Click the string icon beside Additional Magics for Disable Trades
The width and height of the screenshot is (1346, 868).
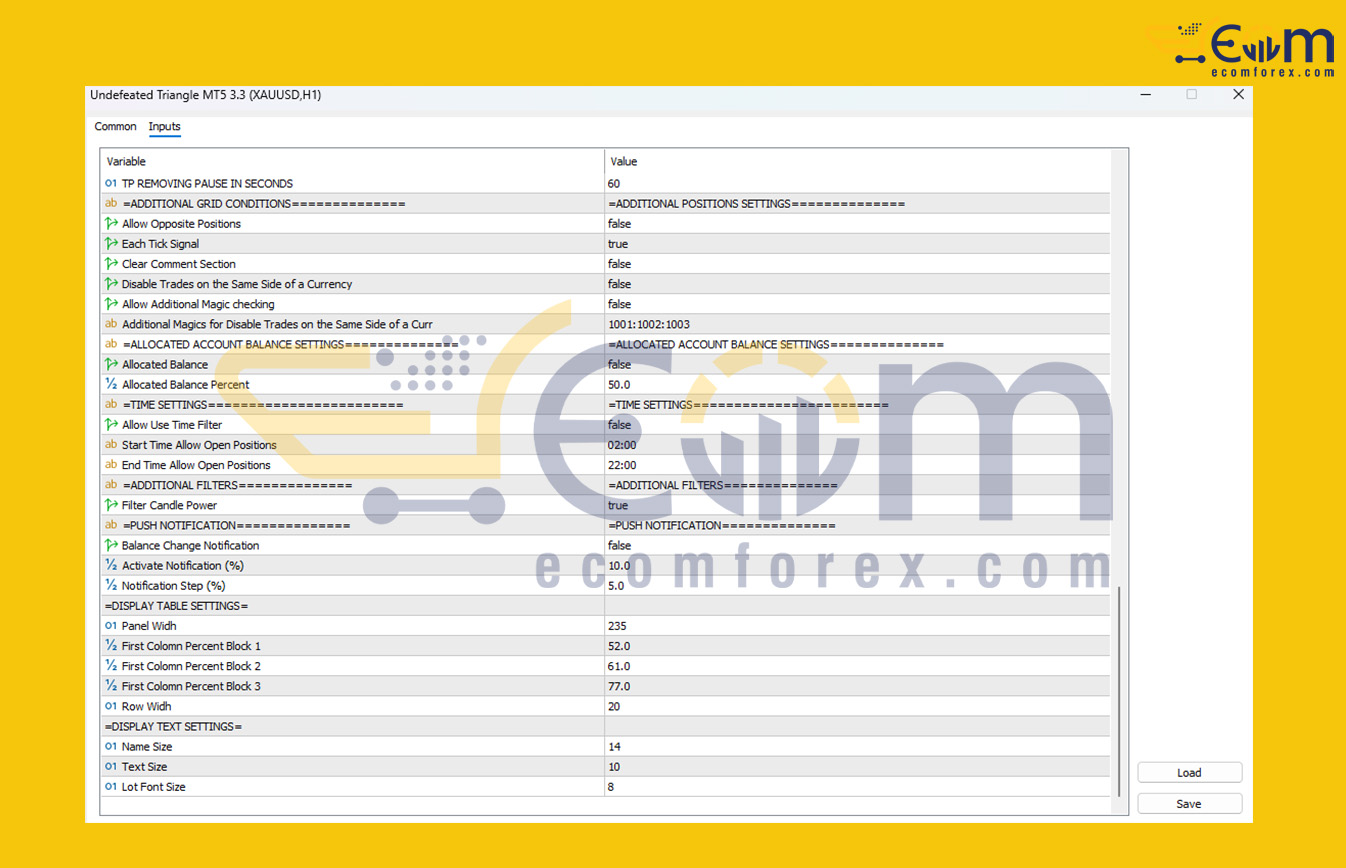coord(111,324)
